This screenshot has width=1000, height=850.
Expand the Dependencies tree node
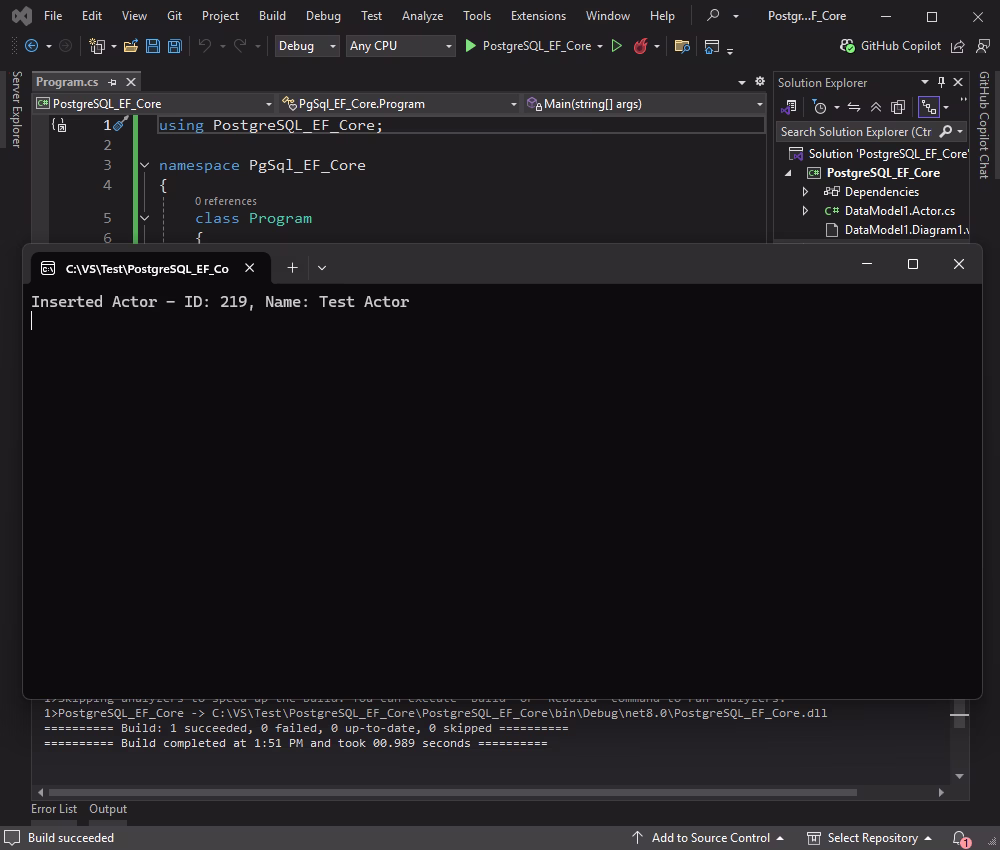805,191
